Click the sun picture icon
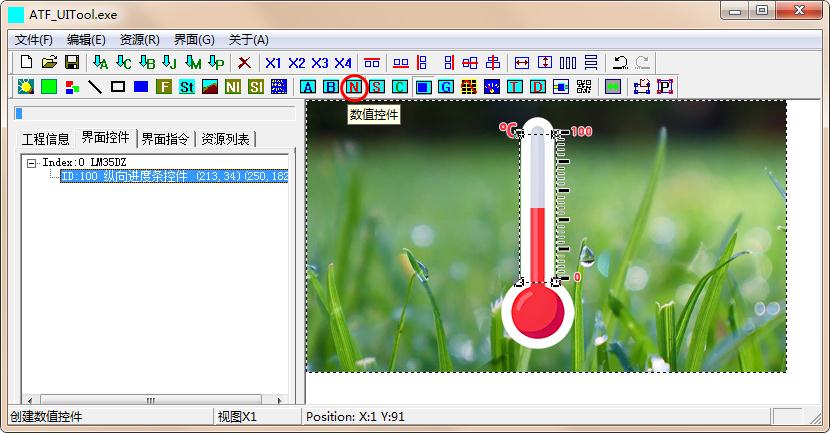 point(25,86)
